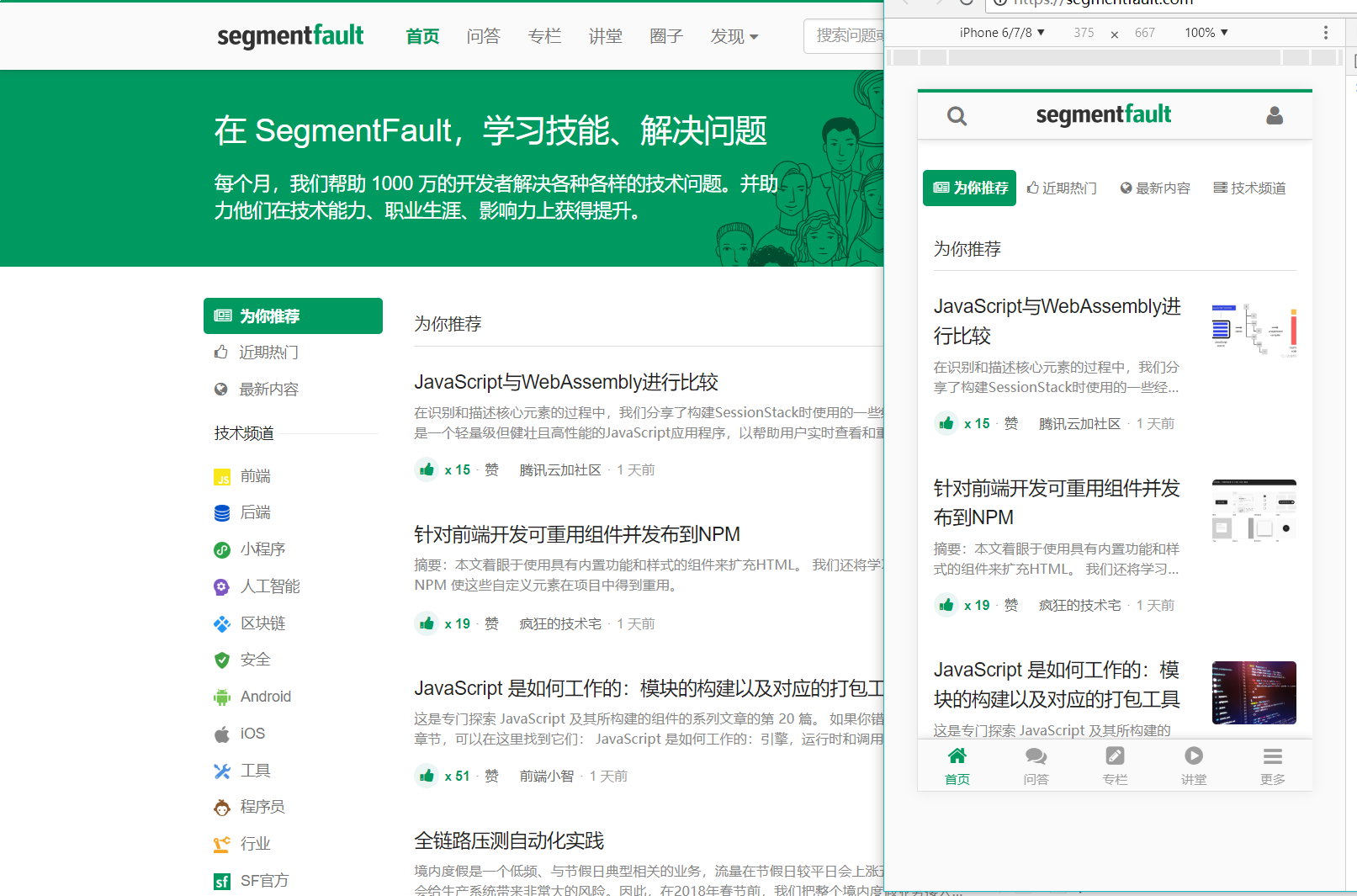The image size is (1357, 896).
Task: Expand the 发现 dropdown in top navigation
Action: pyautogui.click(x=734, y=36)
